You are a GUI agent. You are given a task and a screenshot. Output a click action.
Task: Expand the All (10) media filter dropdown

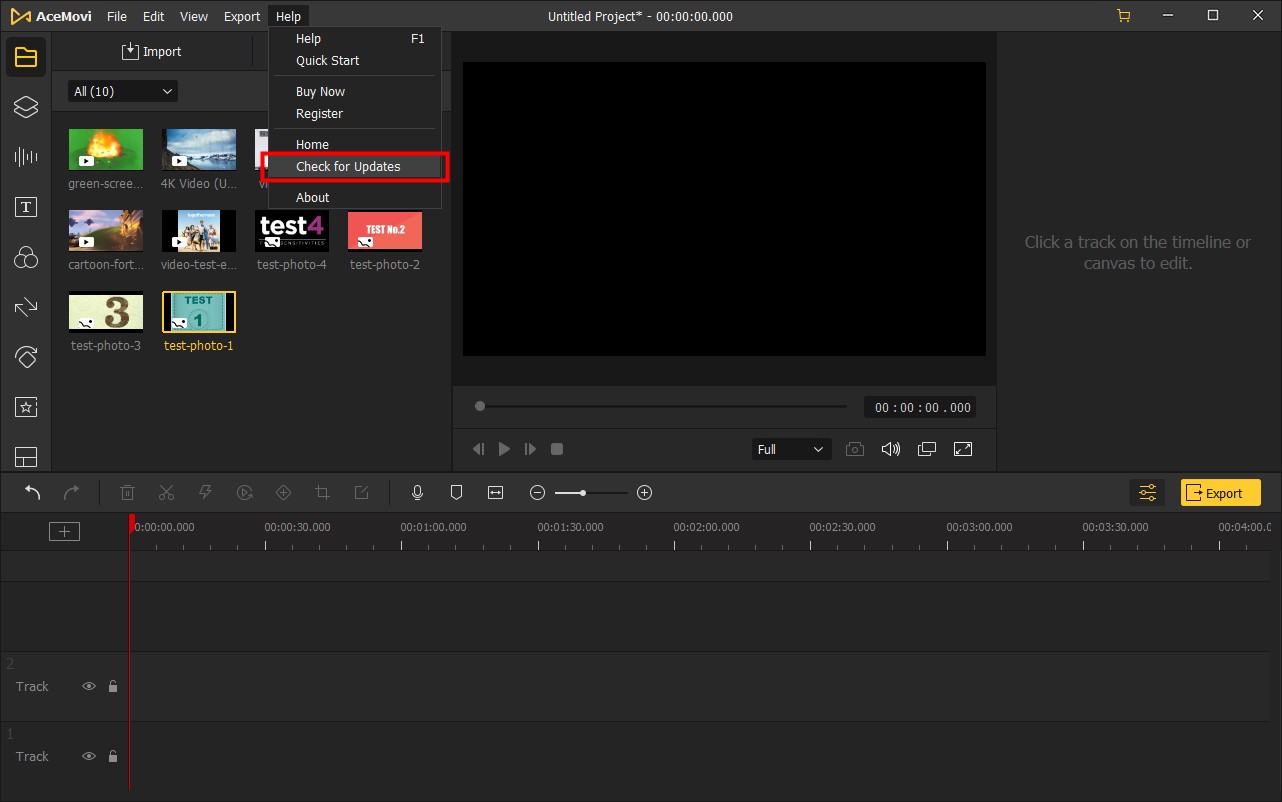pyautogui.click(x=122, y=92)
